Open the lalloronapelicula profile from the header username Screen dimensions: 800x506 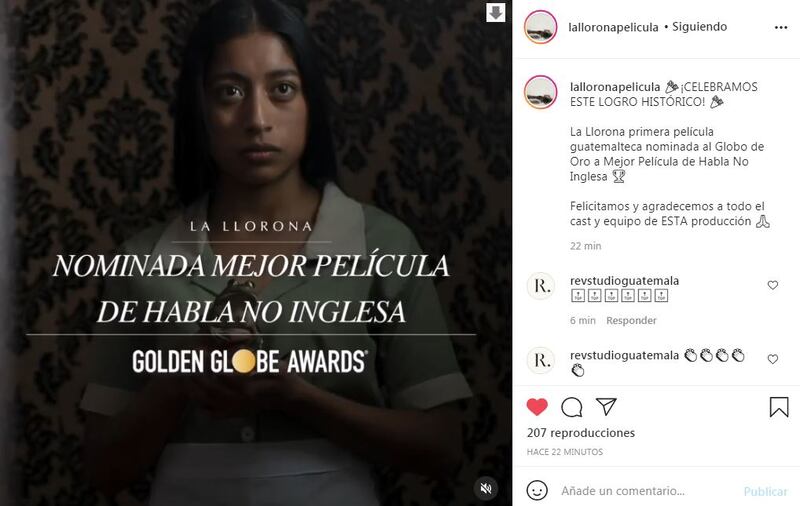(613, 27)
